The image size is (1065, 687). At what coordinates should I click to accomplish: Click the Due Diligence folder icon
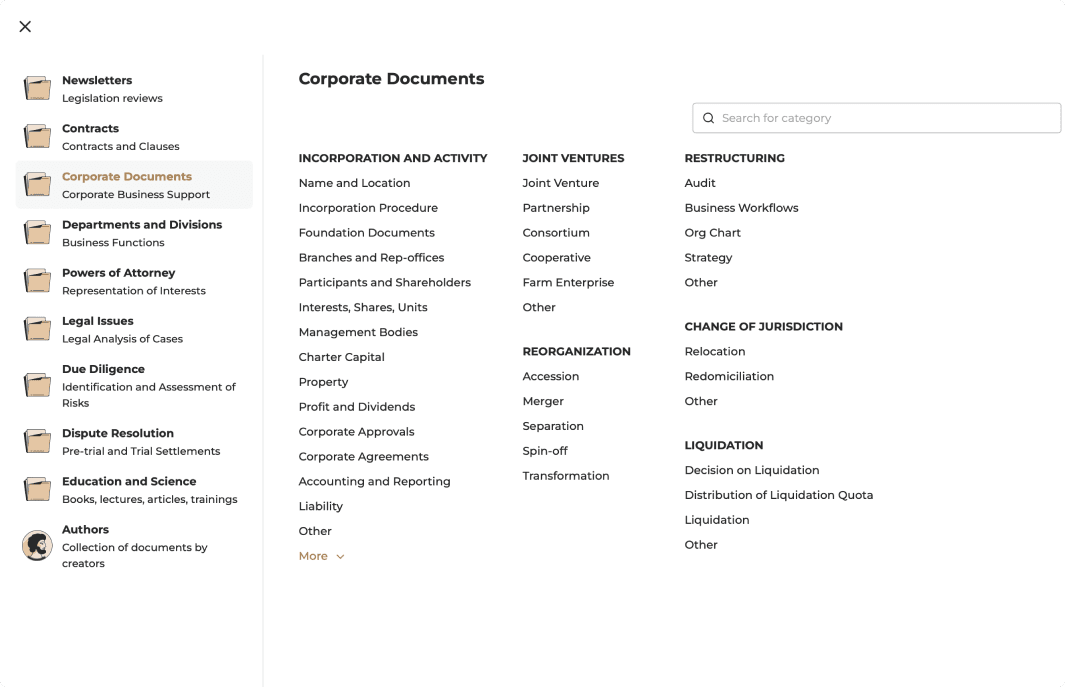pyautogui.click(x=37, y=384)
